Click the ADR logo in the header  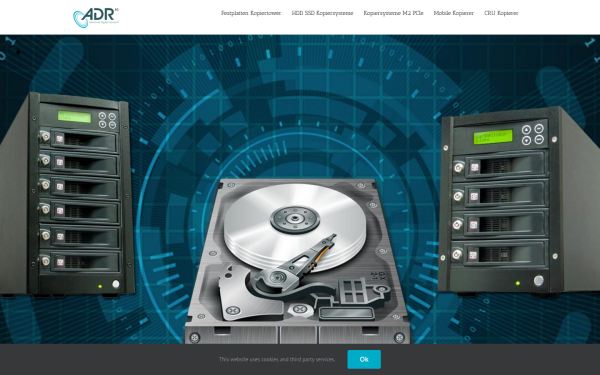[96, 17]
